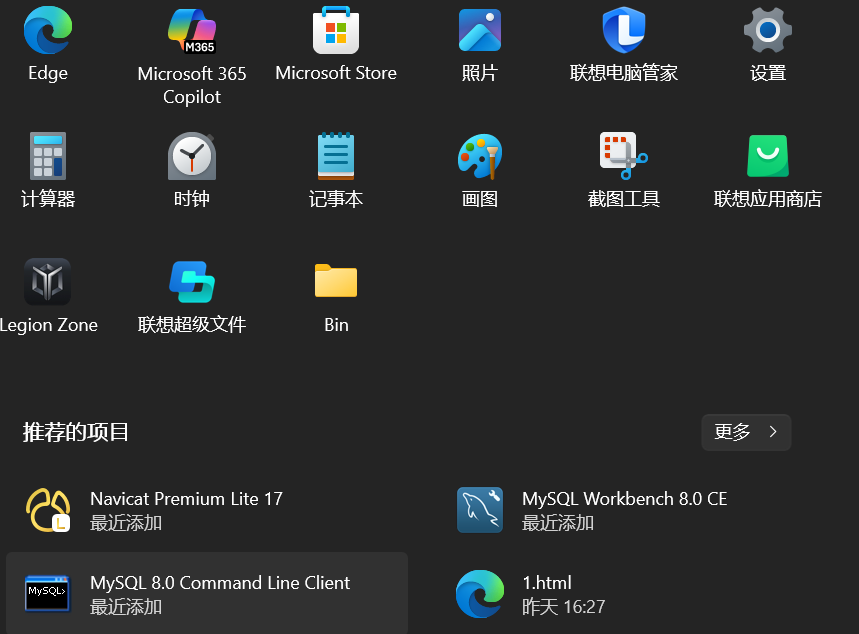Open the 记事本 notepad icon
This screenshot has width=859, height=634.
(336, 156)
